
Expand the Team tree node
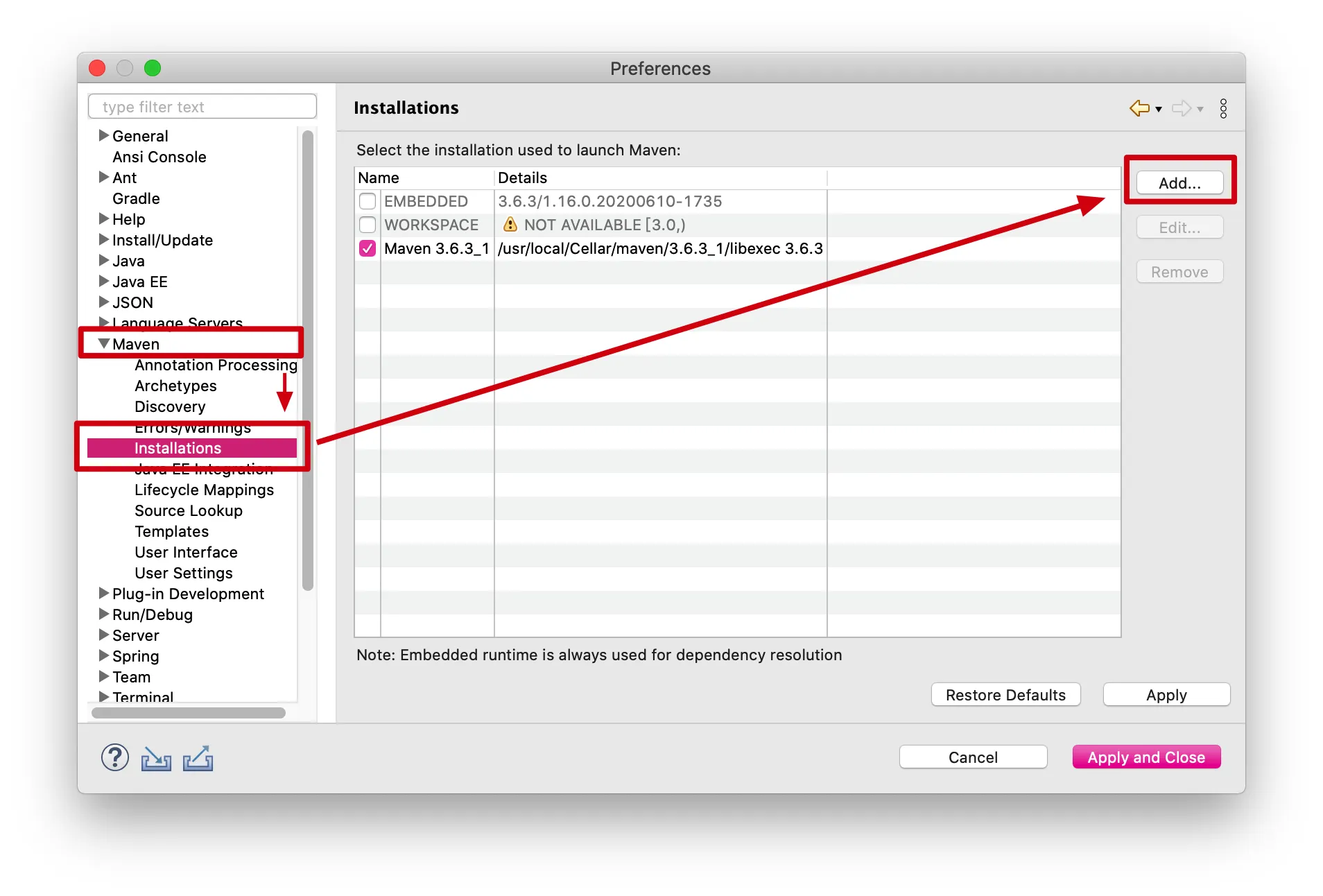coord(104,676)
